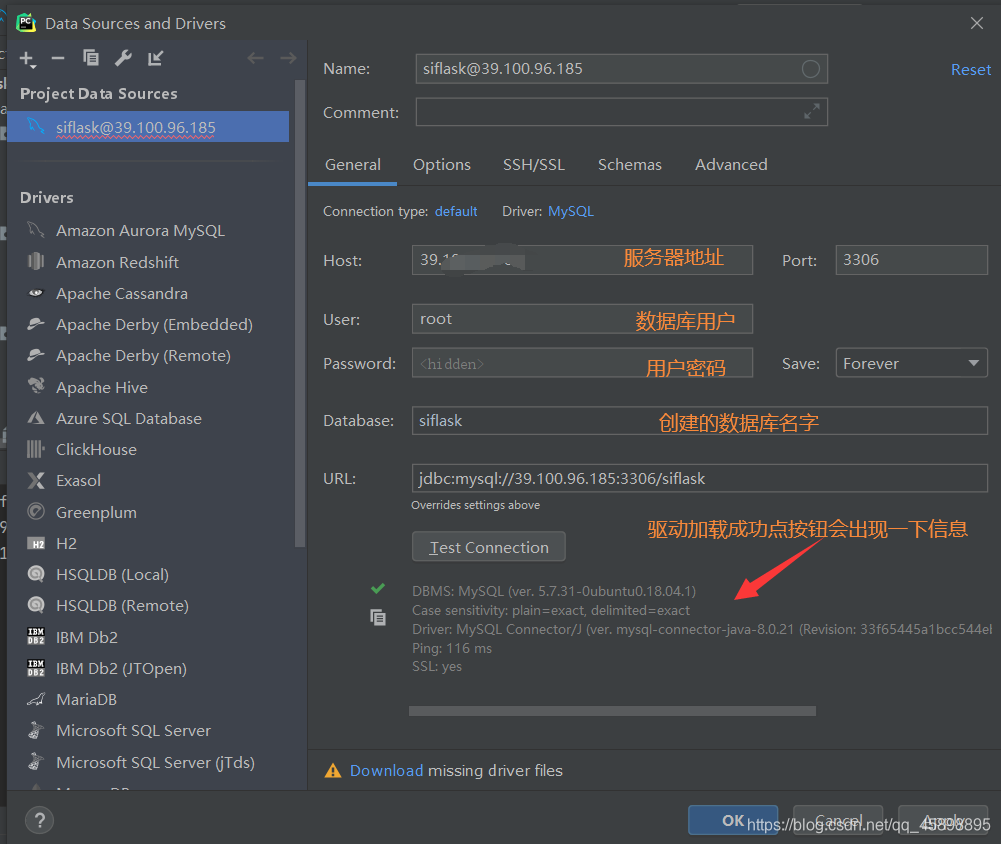
Task: Click the Cancel button
Action: coord(838,820)
